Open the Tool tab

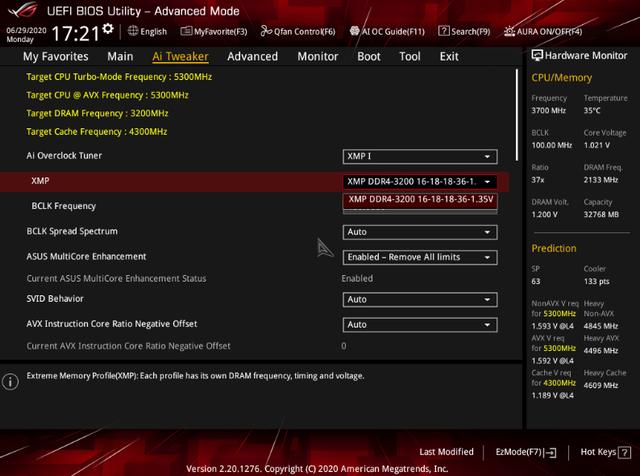pos(409,56)
